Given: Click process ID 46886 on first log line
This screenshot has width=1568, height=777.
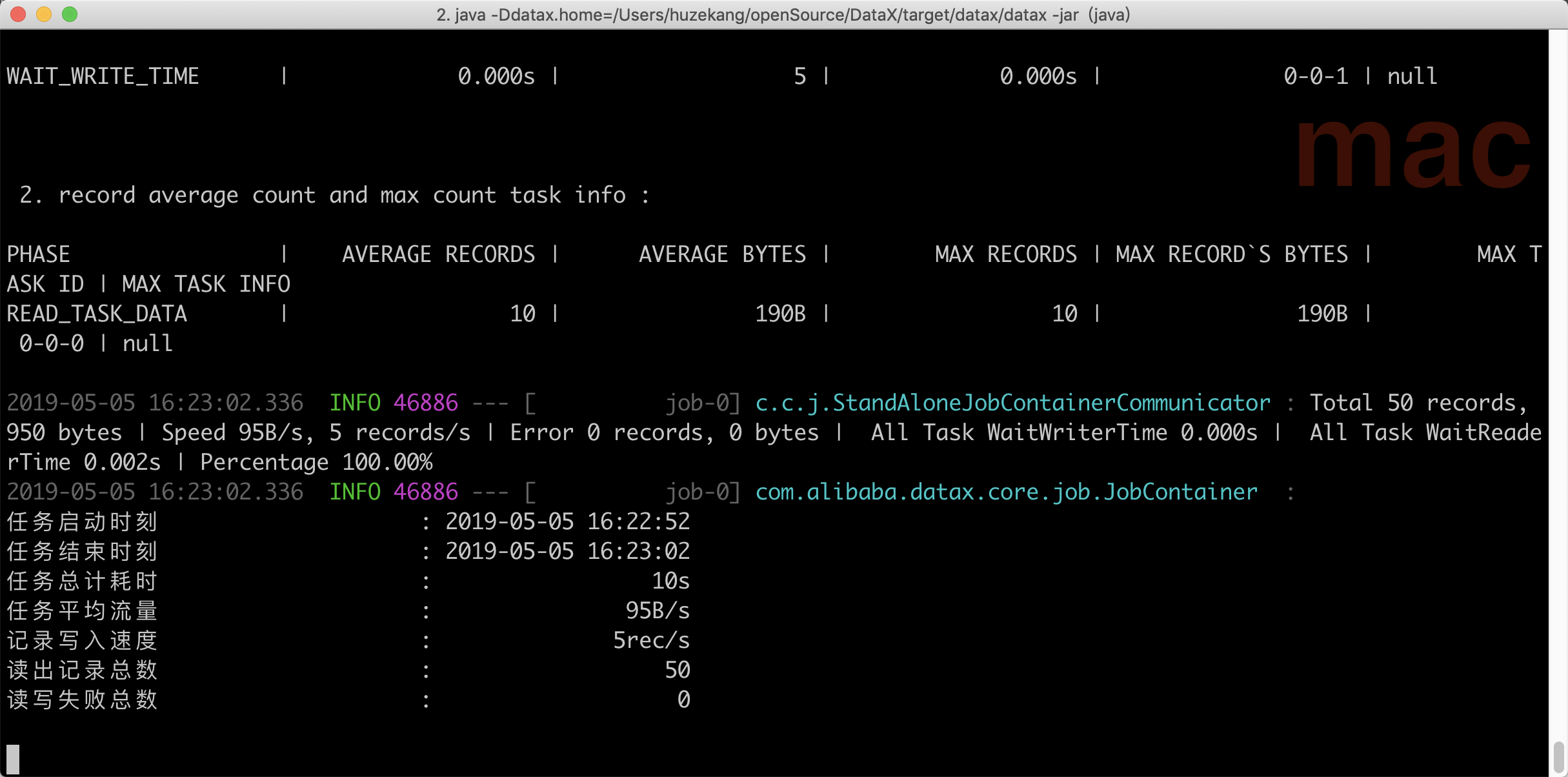Looking at the screenshot, I should coord(425,403).
